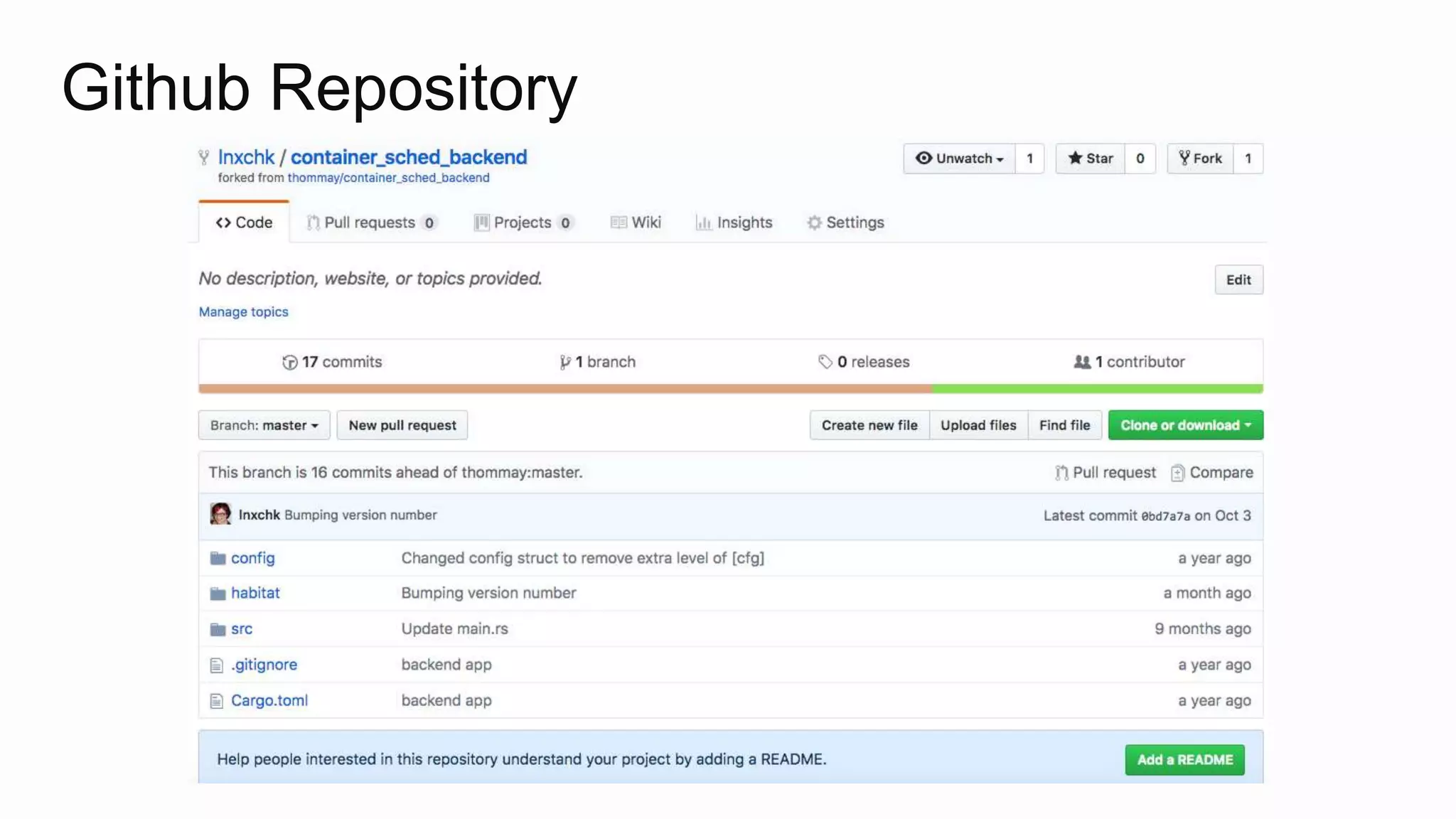Click the eye icon in Unwatch button

pos(924,158)
